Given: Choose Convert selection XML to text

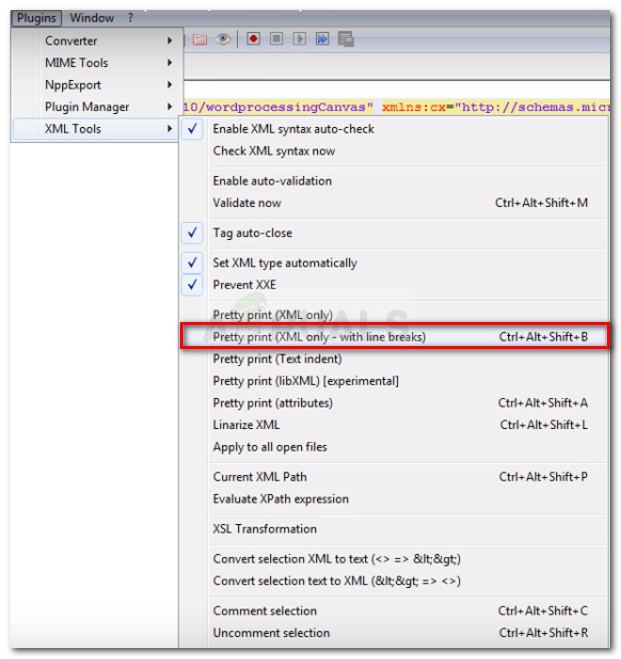Looking at the screenshot, I should pyautogui.click(x=394, y=559).
